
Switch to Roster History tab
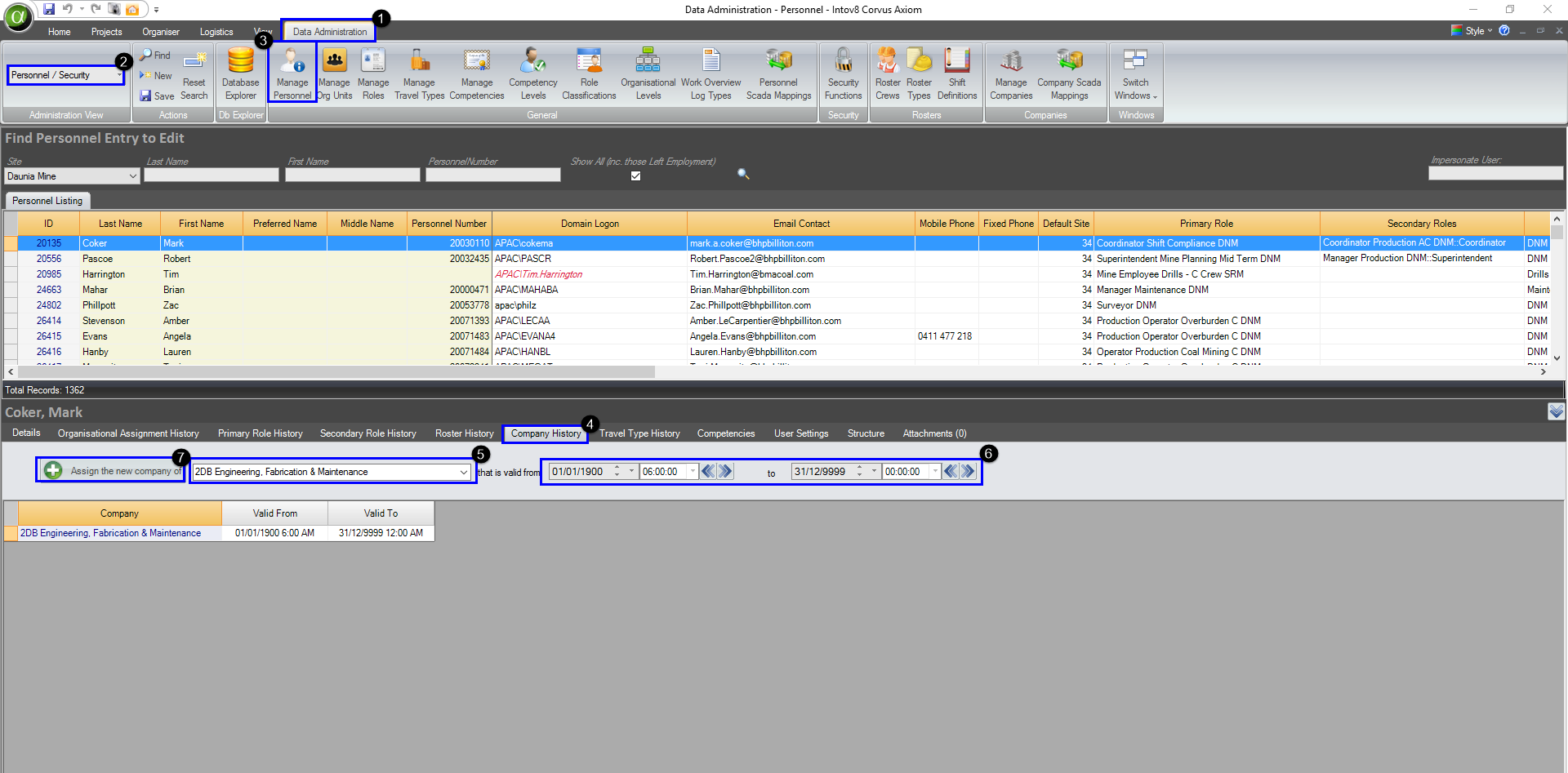[464, 433]
